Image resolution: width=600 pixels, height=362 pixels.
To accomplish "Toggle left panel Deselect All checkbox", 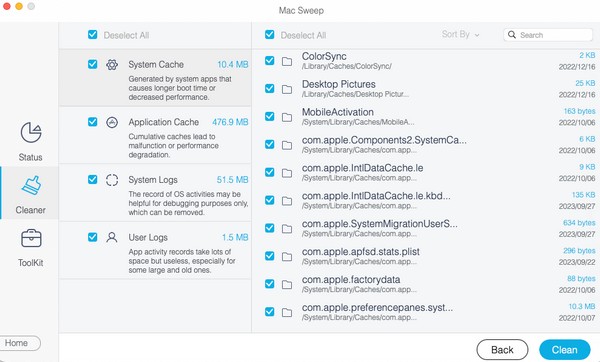I will click(x=93, y=35).
